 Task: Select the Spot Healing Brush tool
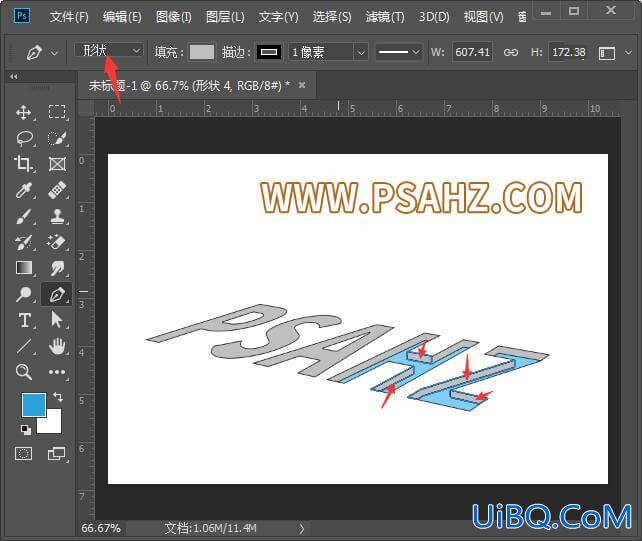pos(57,190)
